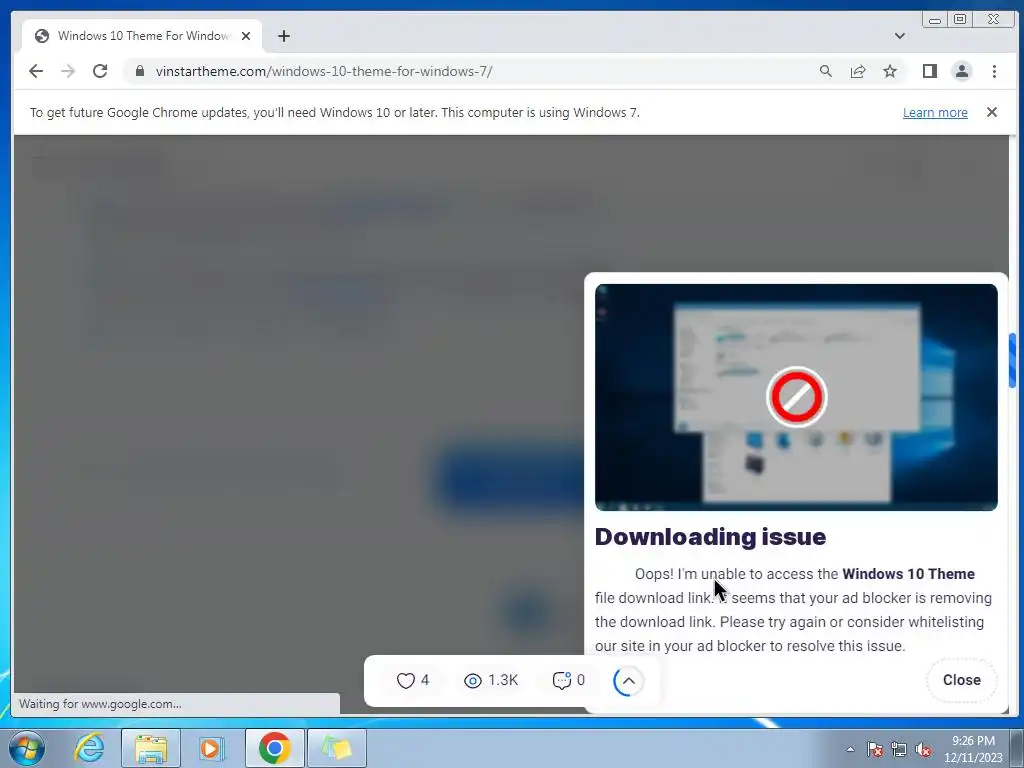Click the Downloading issue heading
This screenshot has width=1024, height=768.
(x=710, y=536)
